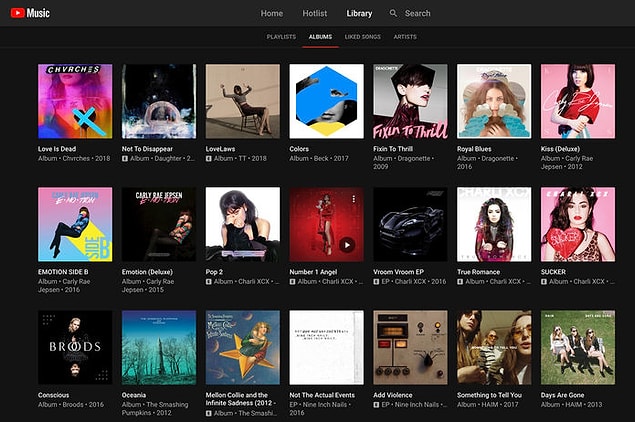The image size is (635, 422).
Task: Click the Colors album title
Action: (x=299, y=149)
